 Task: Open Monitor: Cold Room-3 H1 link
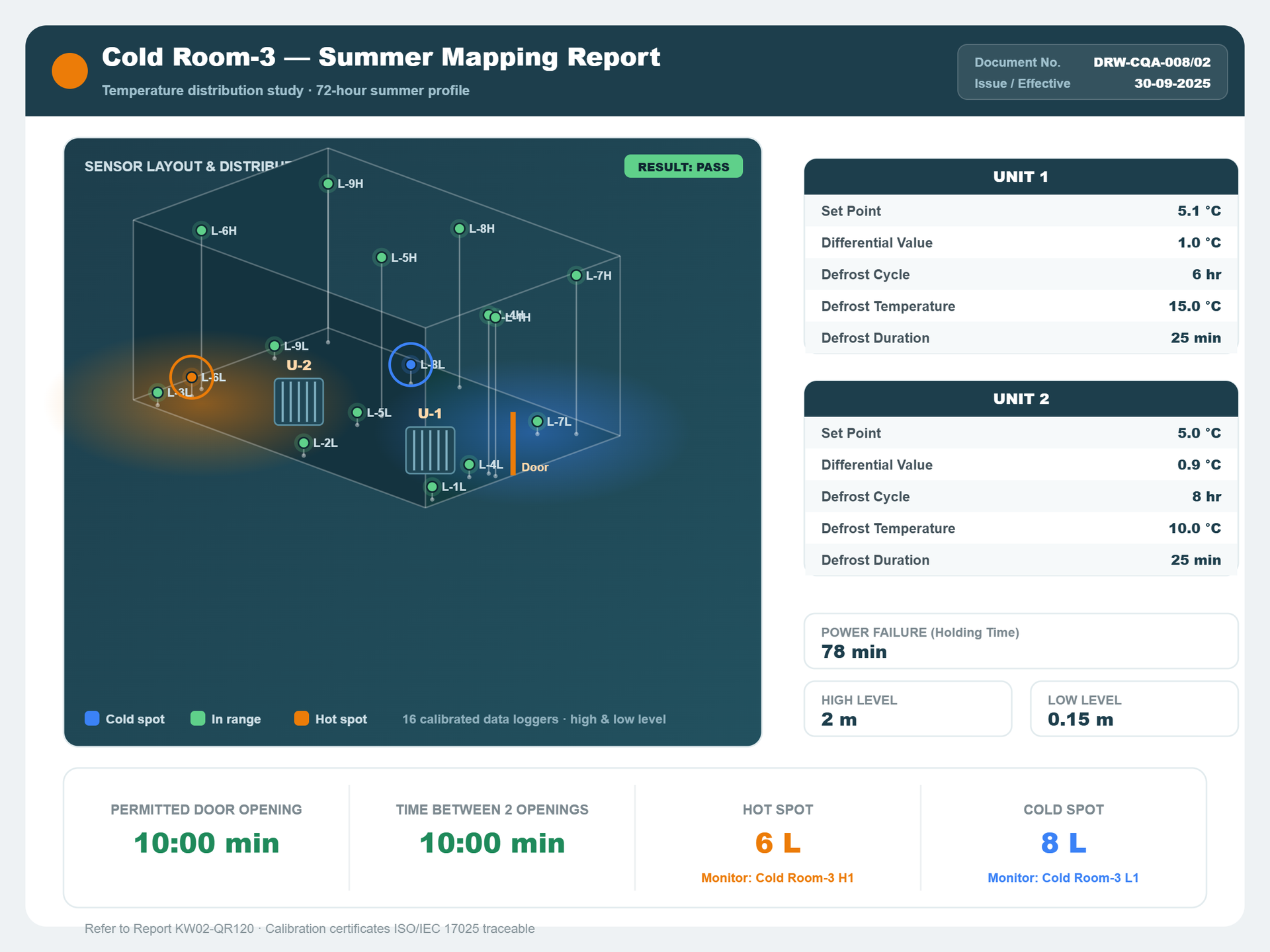777,878
